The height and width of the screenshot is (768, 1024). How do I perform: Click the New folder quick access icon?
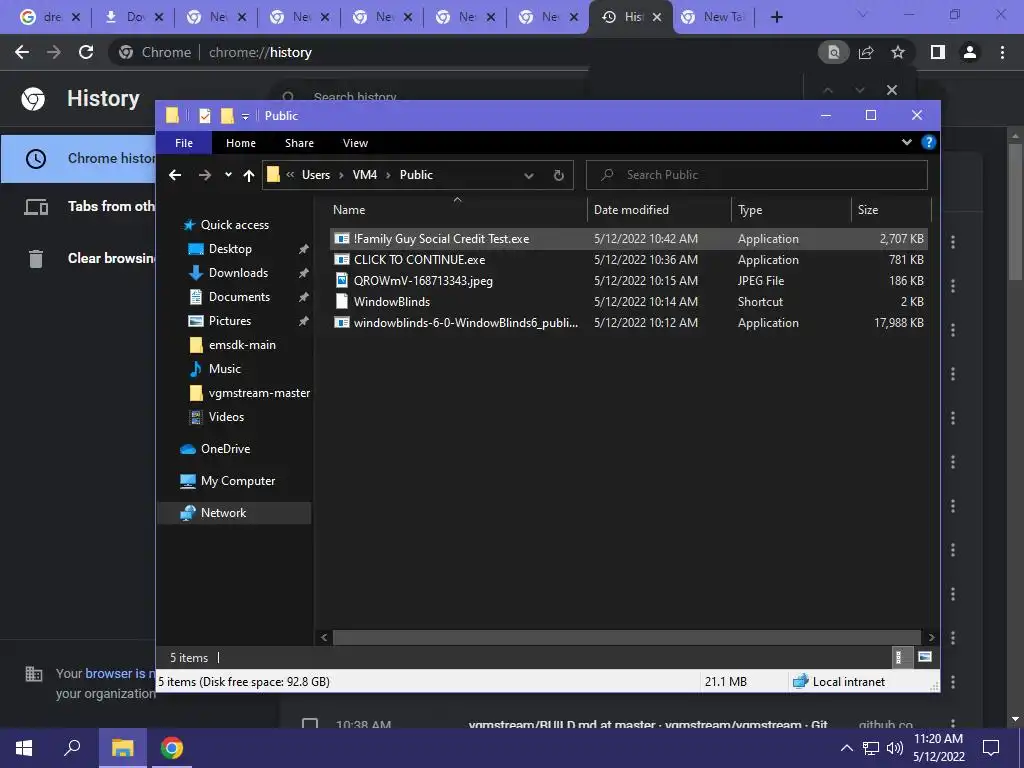point(227,116)
